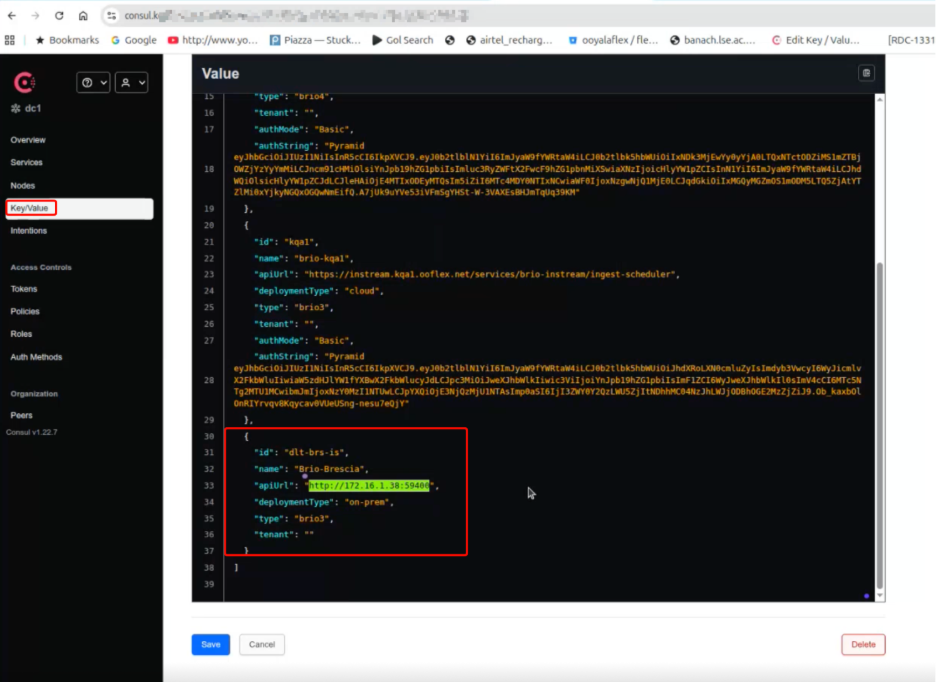
Task: Click the Cancel button
Action: (262, 644)
